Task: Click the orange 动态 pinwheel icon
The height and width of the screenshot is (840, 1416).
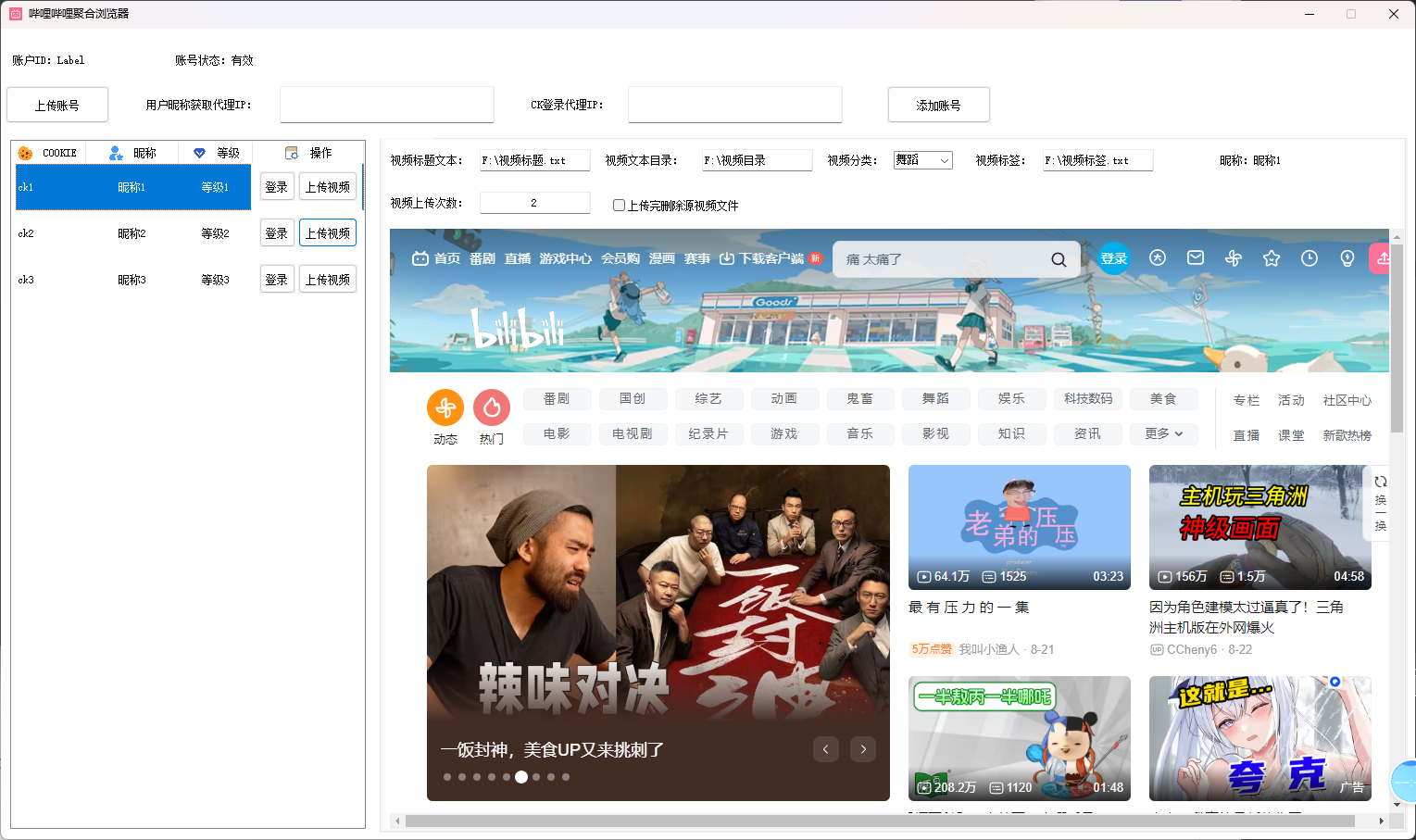Action: pyautogui.click(x=445, y=407)
